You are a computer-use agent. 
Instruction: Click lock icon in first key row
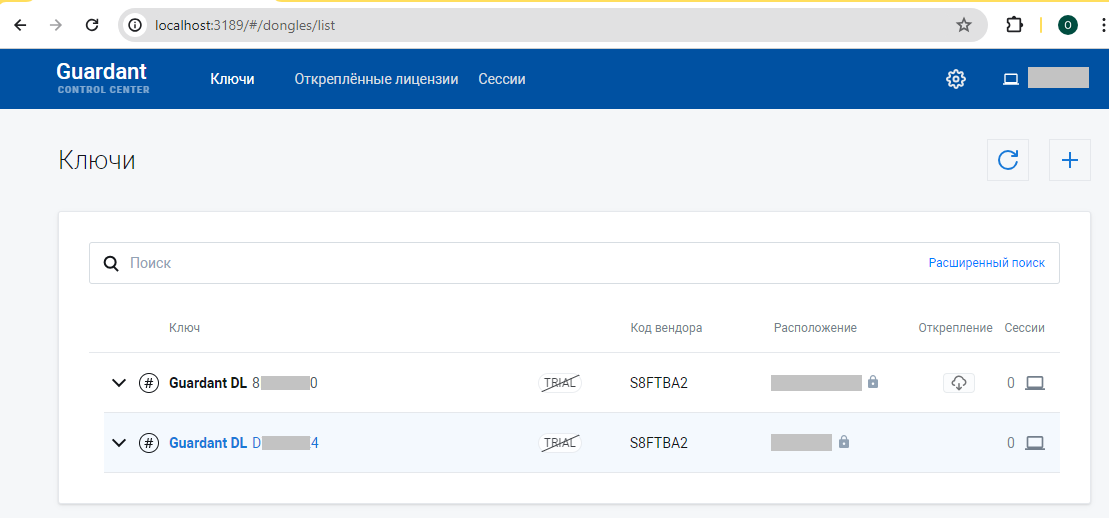[873, 382]
